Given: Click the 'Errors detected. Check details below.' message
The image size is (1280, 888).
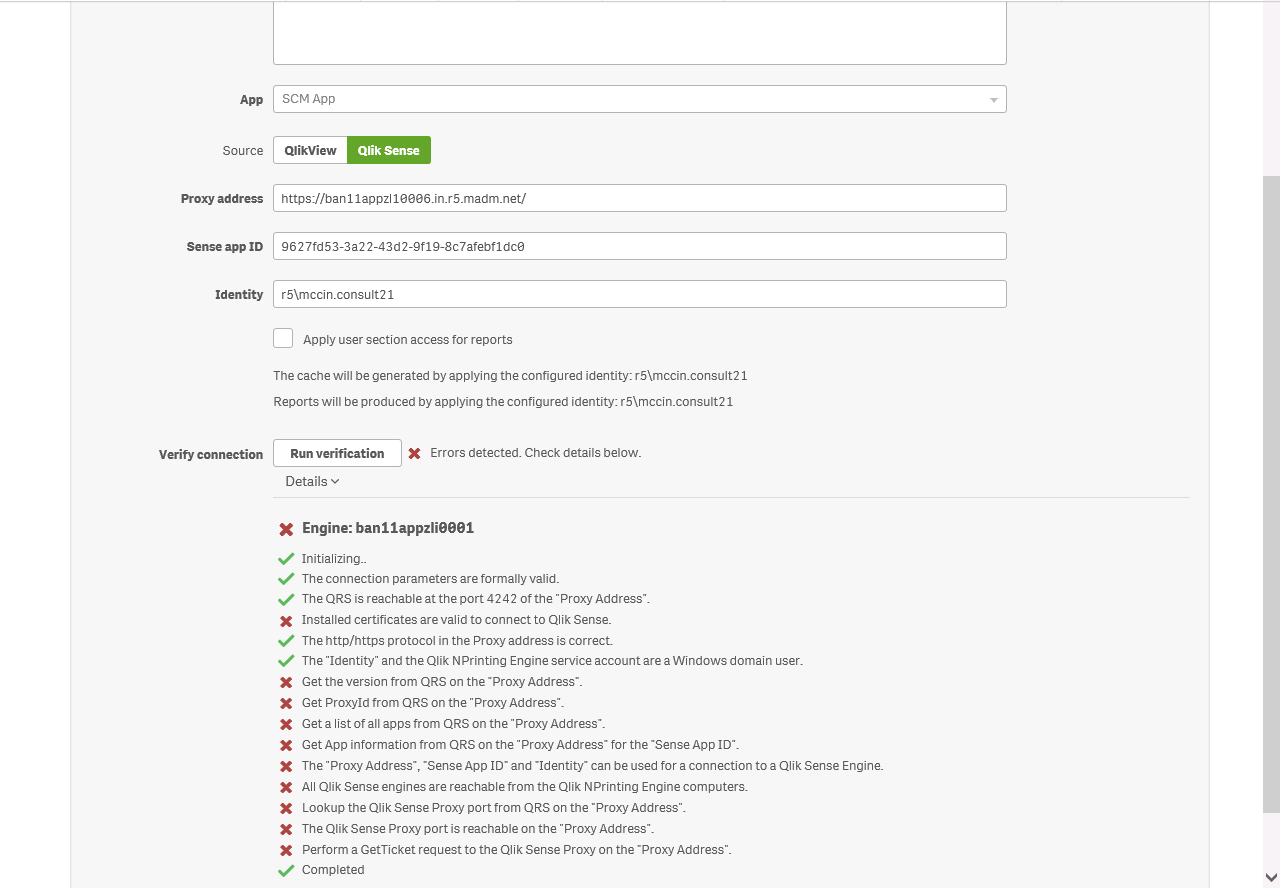Looking at the screenshot, I should click(x=536, y=453).
